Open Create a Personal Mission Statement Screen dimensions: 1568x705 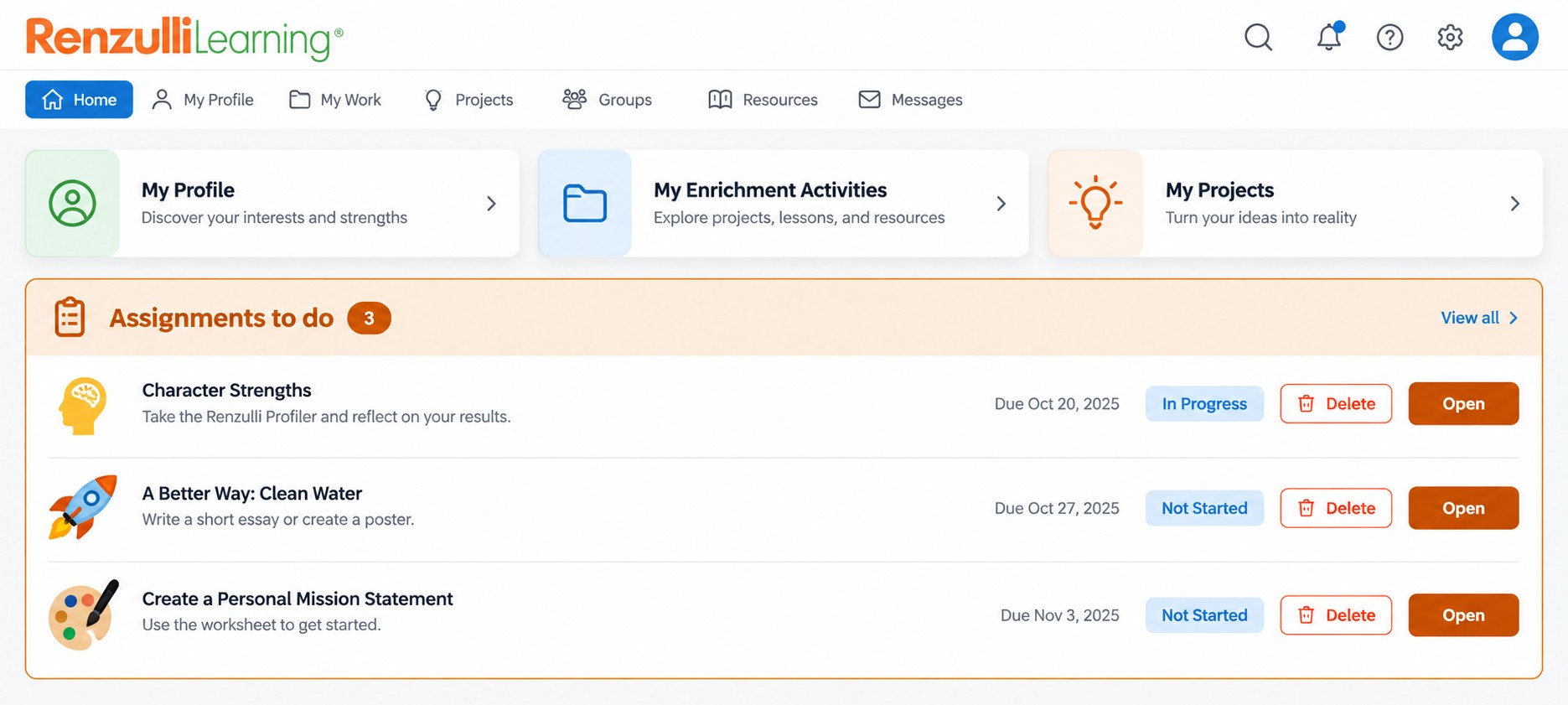tap(1463, 614)
